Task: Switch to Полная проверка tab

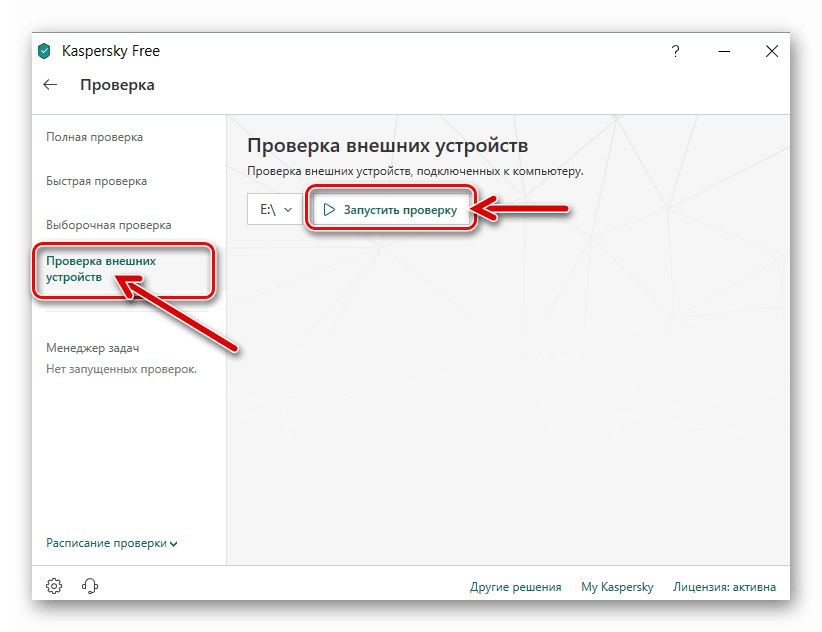Action: (x=95, y=137)
